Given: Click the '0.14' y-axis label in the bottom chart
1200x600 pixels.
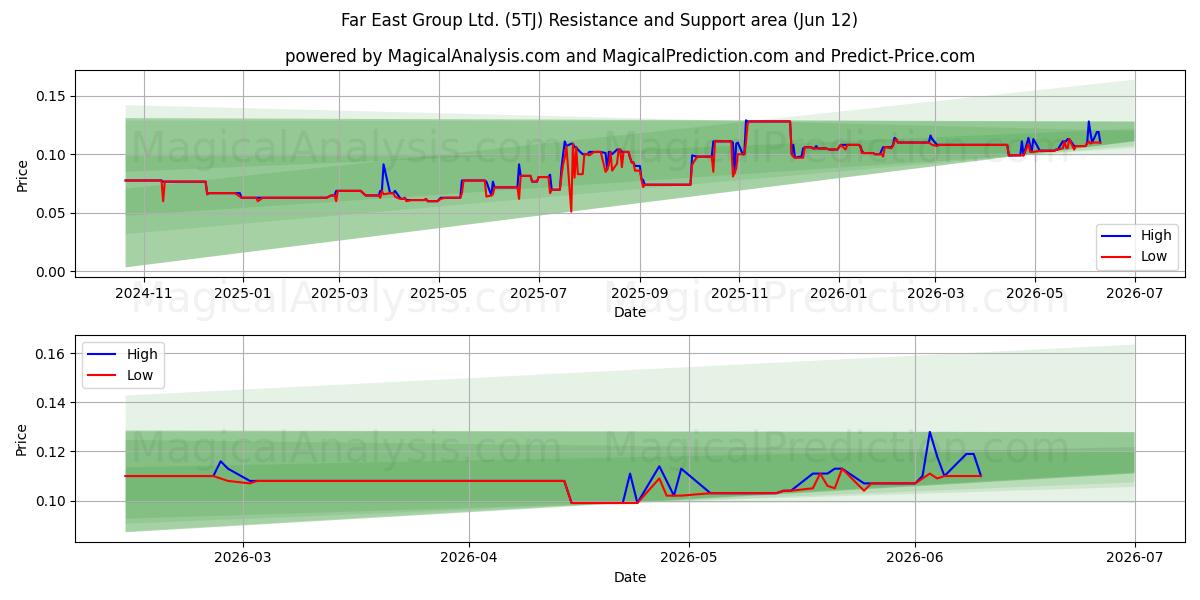Looking at the screenshot, I should (x=50, y=403).
